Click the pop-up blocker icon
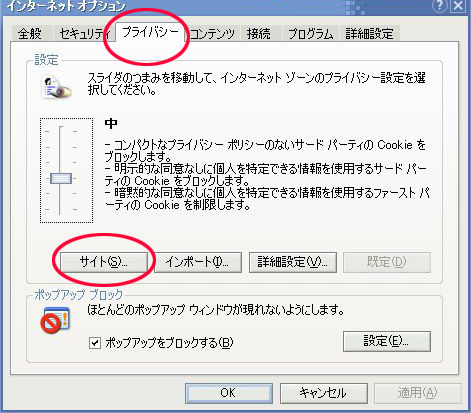 coord(56,320)
